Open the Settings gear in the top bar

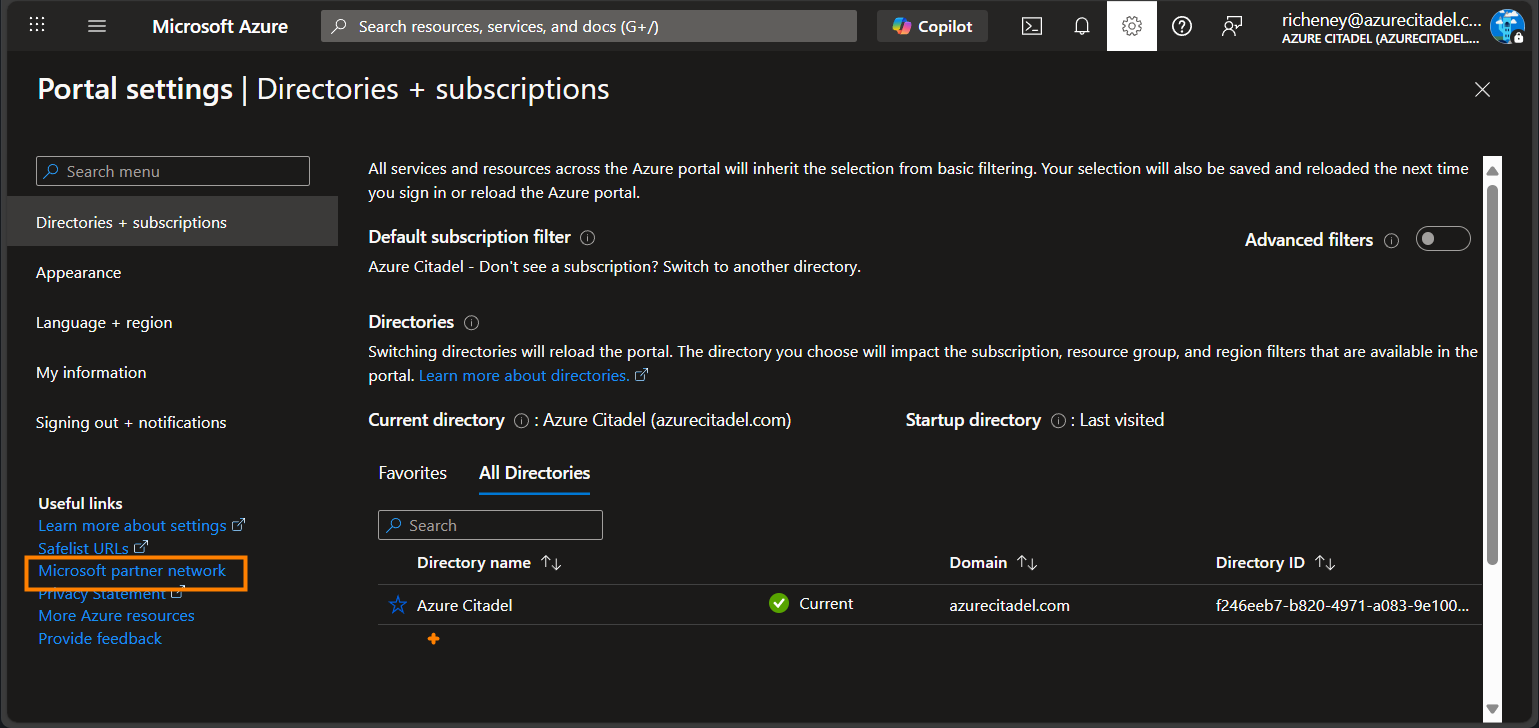click(x=1131, y=25)
